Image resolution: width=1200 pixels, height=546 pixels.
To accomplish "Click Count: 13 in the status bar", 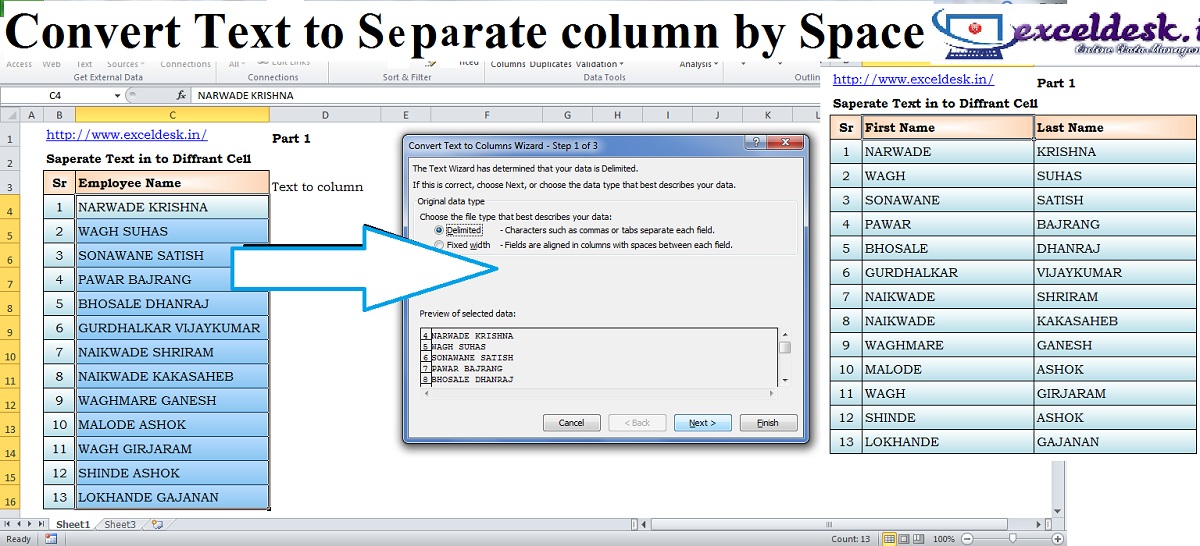I will (851, 539).
